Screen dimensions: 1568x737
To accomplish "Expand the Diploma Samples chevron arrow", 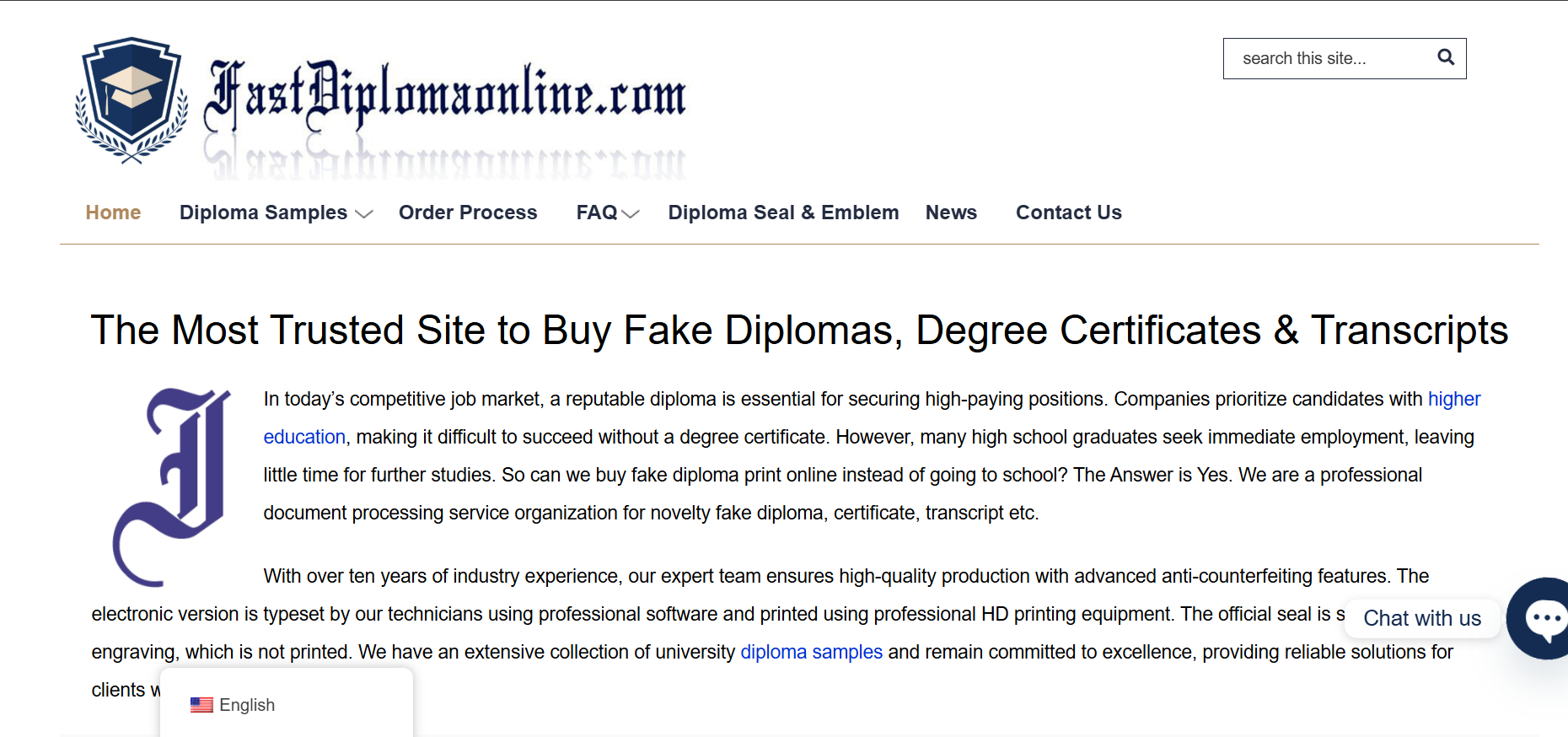I will [x=364, y=214].
